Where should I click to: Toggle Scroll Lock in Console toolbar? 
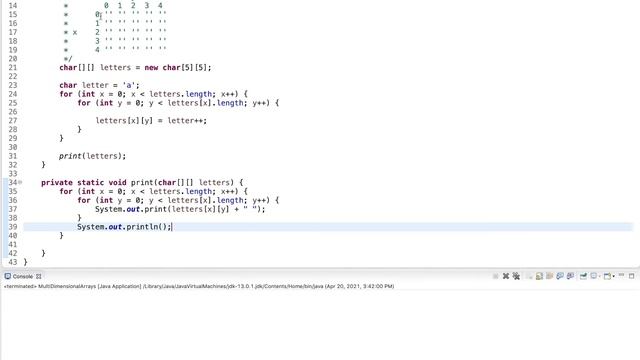(539, 276)
